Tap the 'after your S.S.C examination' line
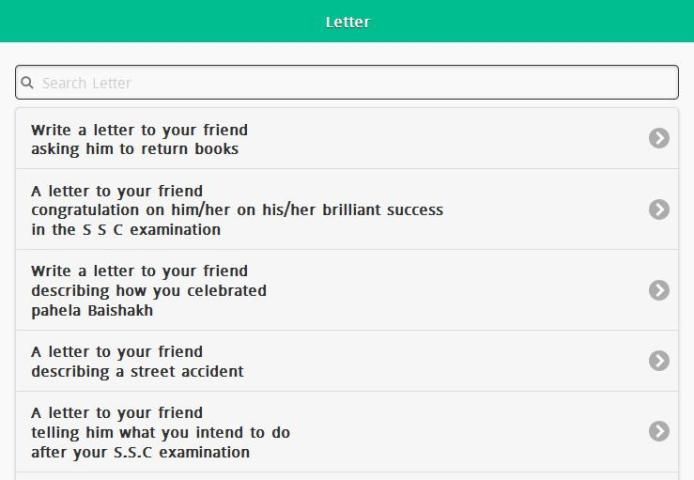694x480 pixels. (x=140, y=452)
